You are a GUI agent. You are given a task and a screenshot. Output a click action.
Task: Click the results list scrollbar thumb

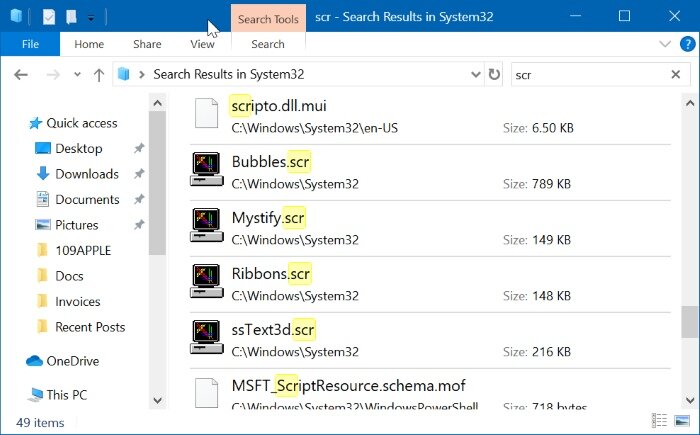pos(690,322)
